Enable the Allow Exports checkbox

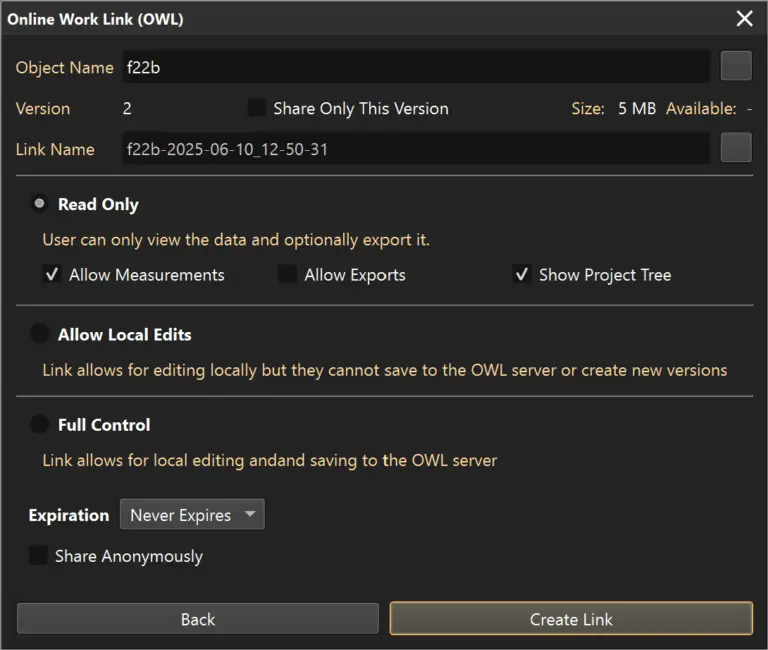point(287,274)
